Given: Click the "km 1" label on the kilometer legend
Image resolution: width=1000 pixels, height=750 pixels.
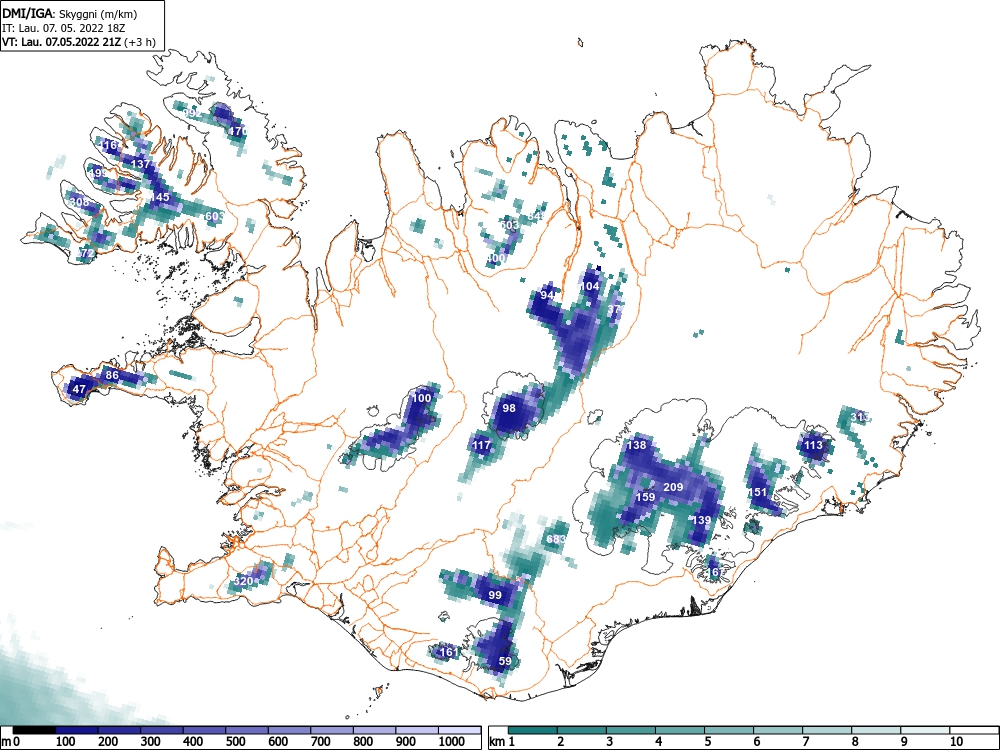Looking at the screenshot, I should click(x=503, y=742).
